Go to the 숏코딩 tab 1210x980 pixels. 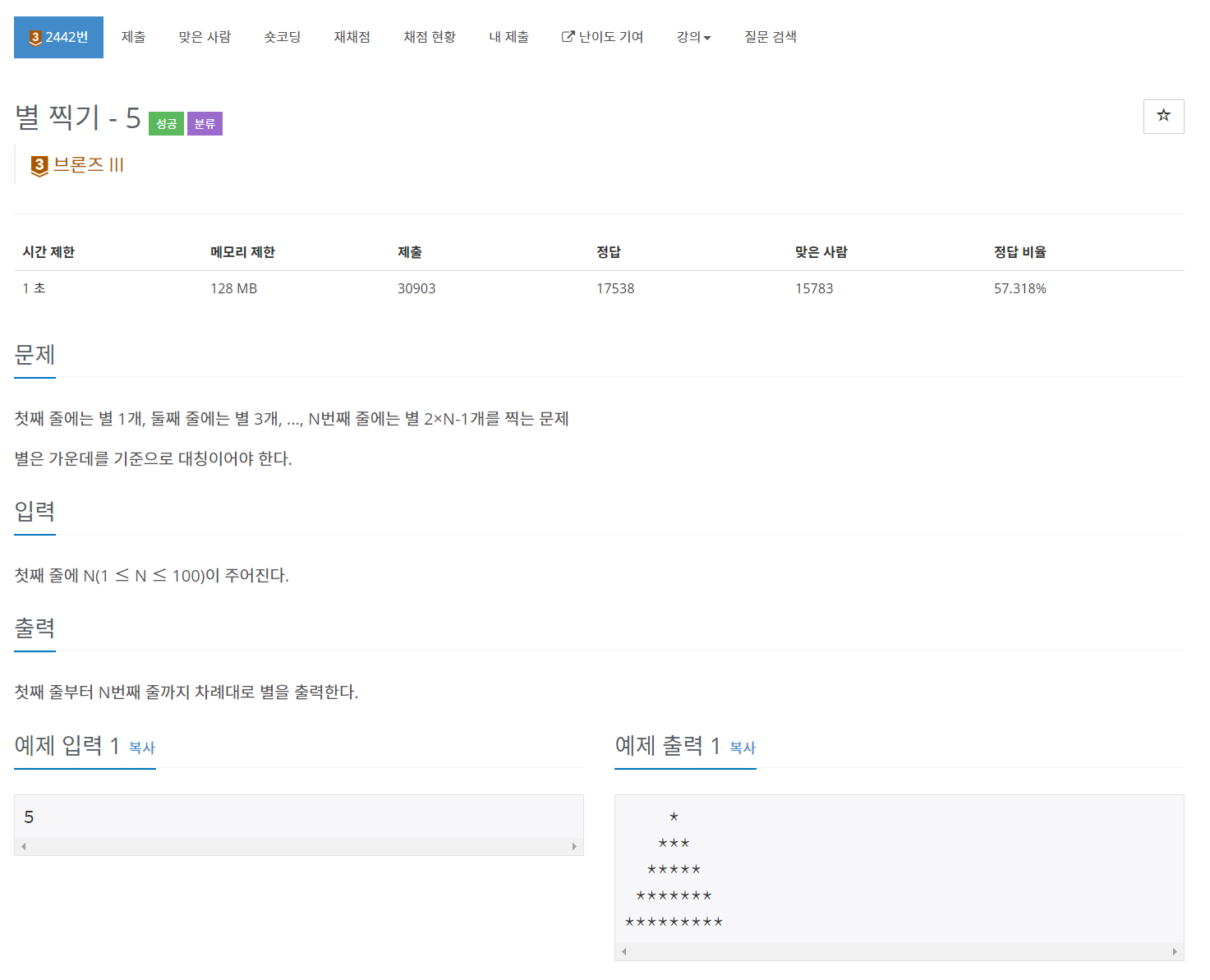(x=282, y=37)
